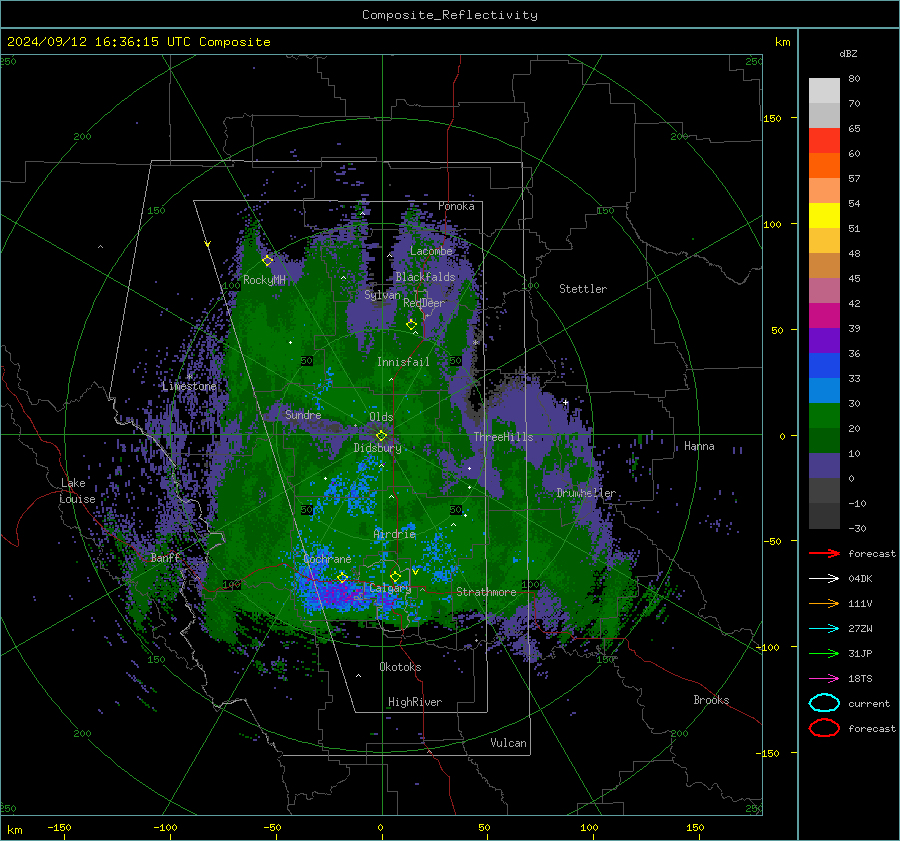This screenshot has width=900, height=841.
Task: Click the -100 tick on bottom km axis
Action: [165, 827]
